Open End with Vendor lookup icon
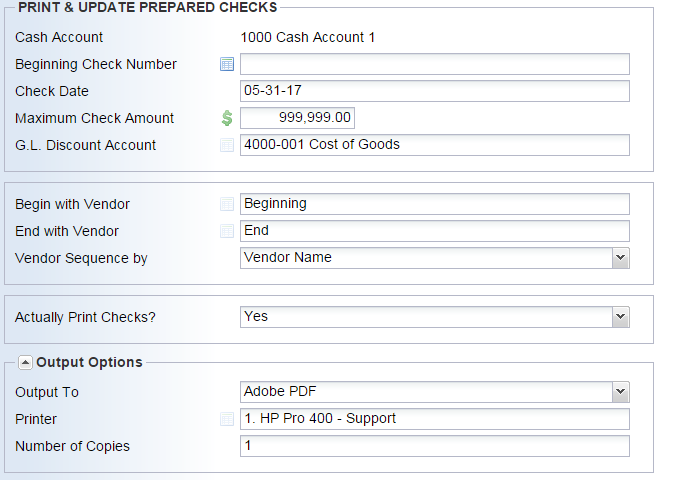This screenshot has height=480, width=686. (x=227, y=231)
